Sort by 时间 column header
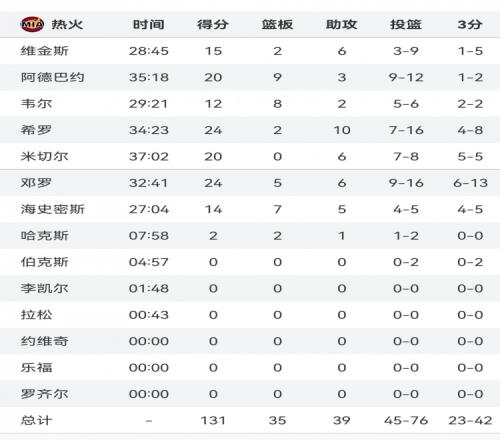This screenshot has height=440, width=500. [x=149, y=24]
